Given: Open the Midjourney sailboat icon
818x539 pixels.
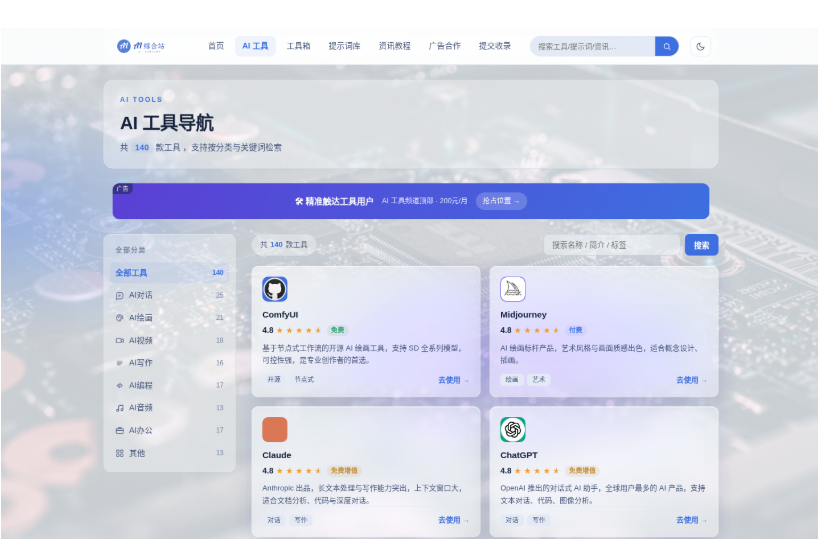Looking at the screenshot, I should tap(513, 289).
